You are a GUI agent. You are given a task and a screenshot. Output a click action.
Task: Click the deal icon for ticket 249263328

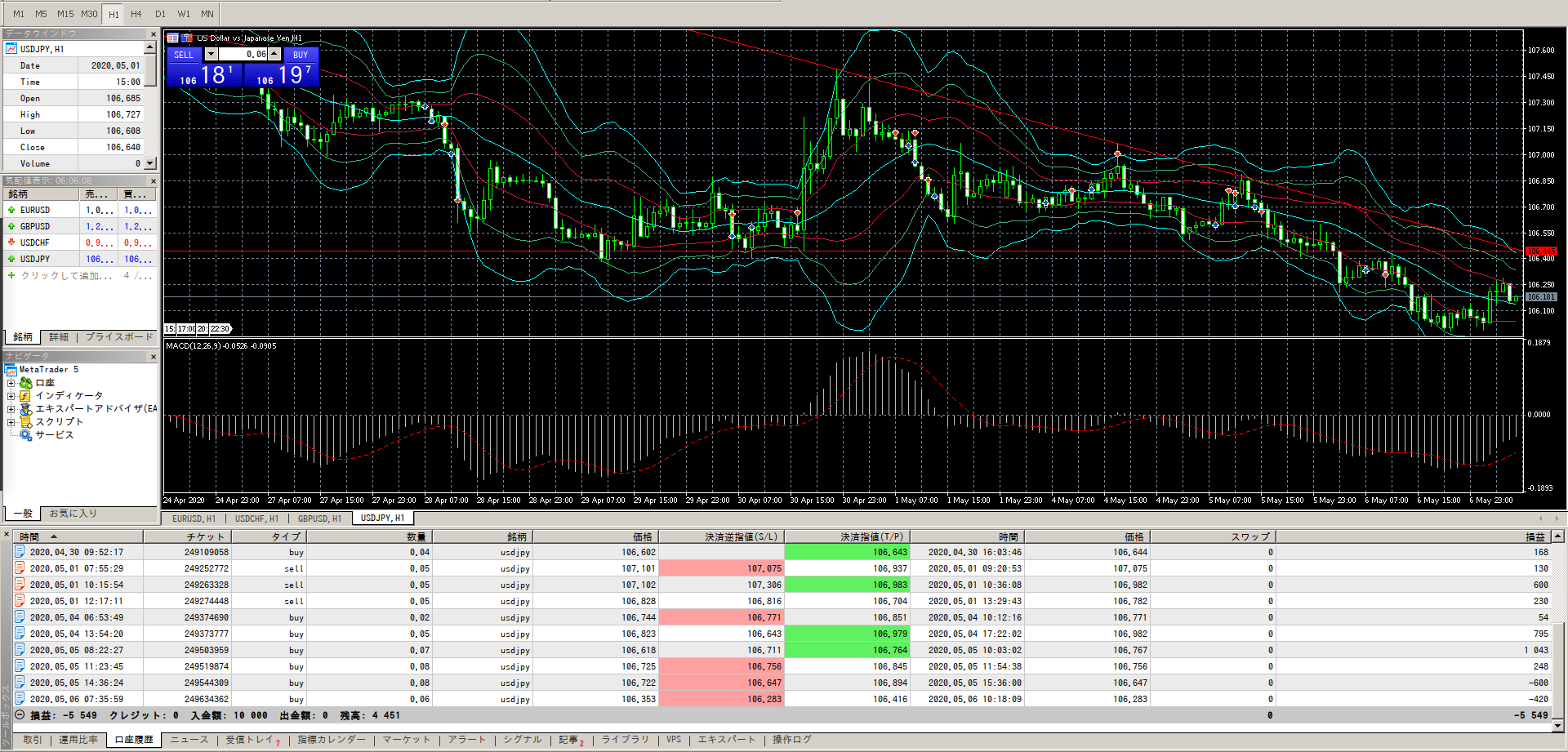(20, 585)
